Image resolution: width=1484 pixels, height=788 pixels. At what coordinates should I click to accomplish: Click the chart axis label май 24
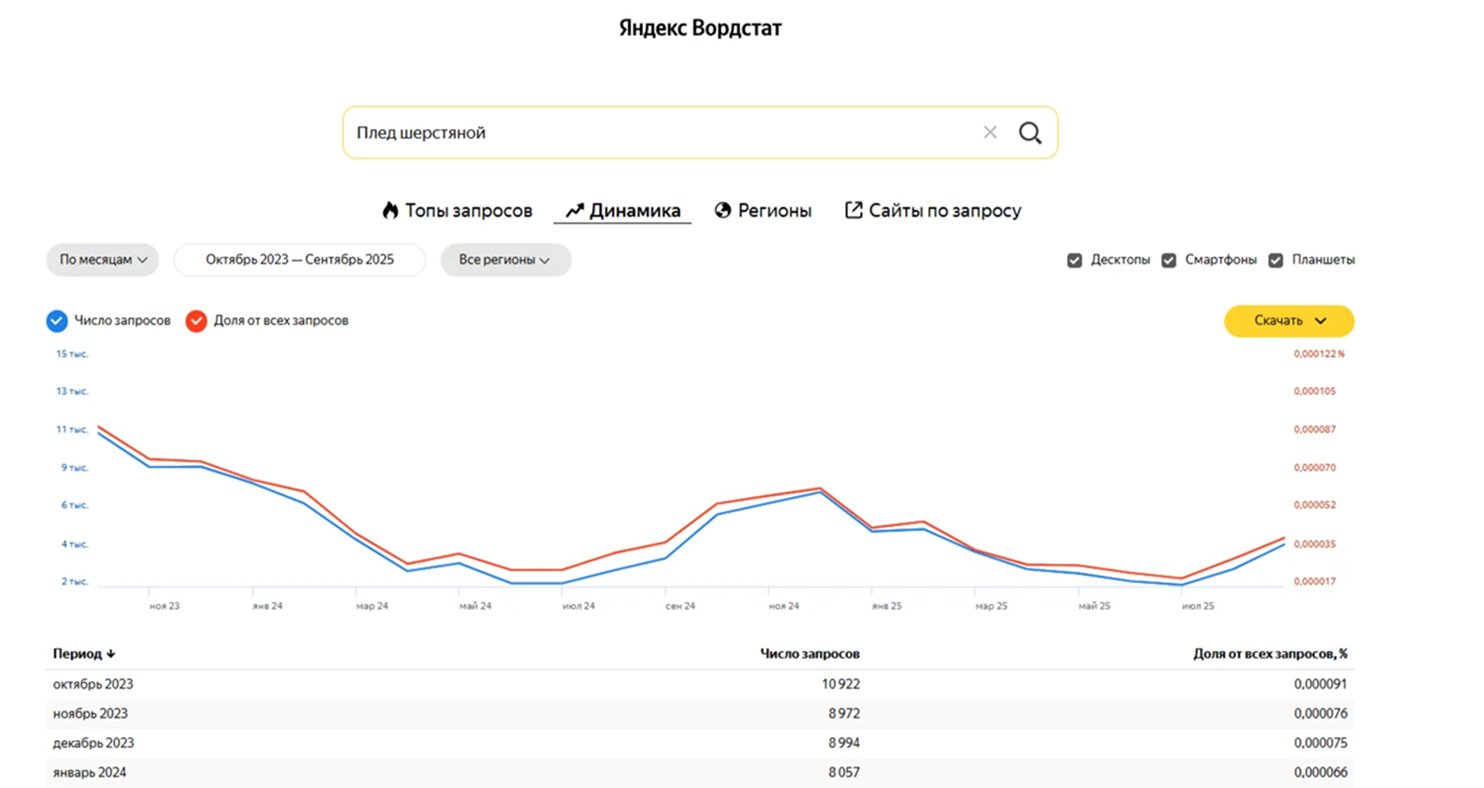[x=475, y=606]
